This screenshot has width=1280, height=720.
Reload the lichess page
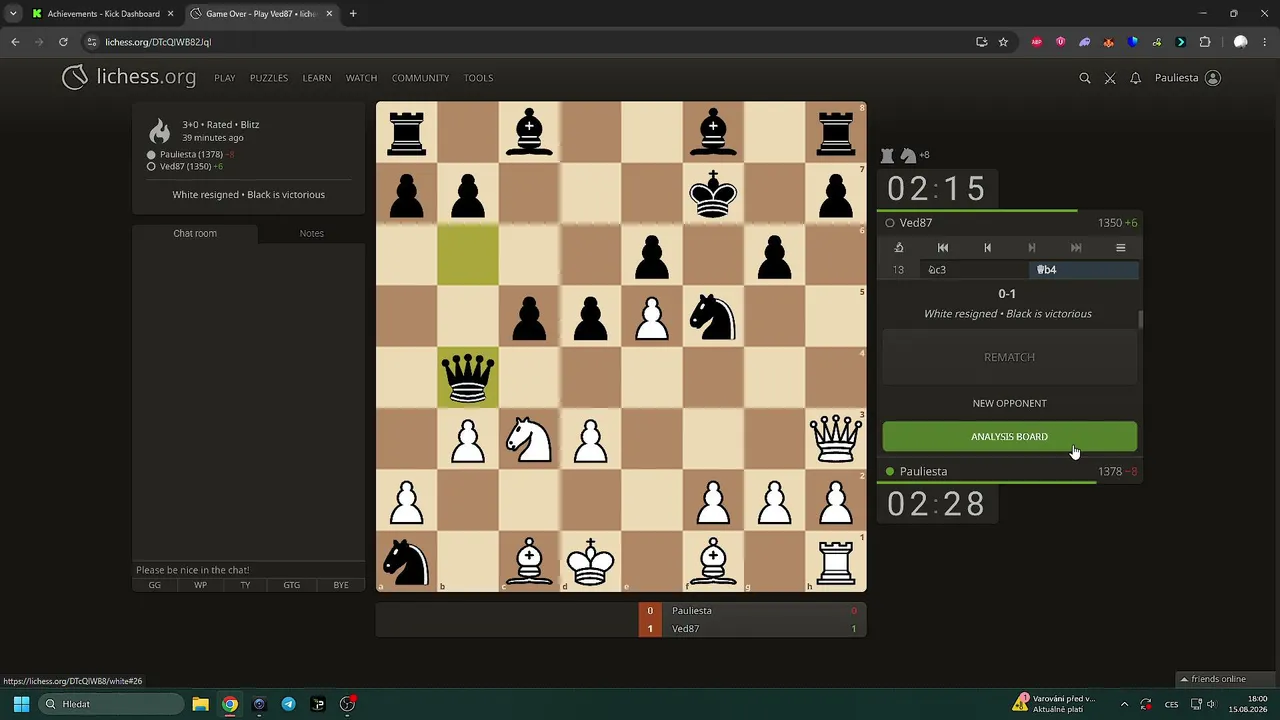(63, 42)
